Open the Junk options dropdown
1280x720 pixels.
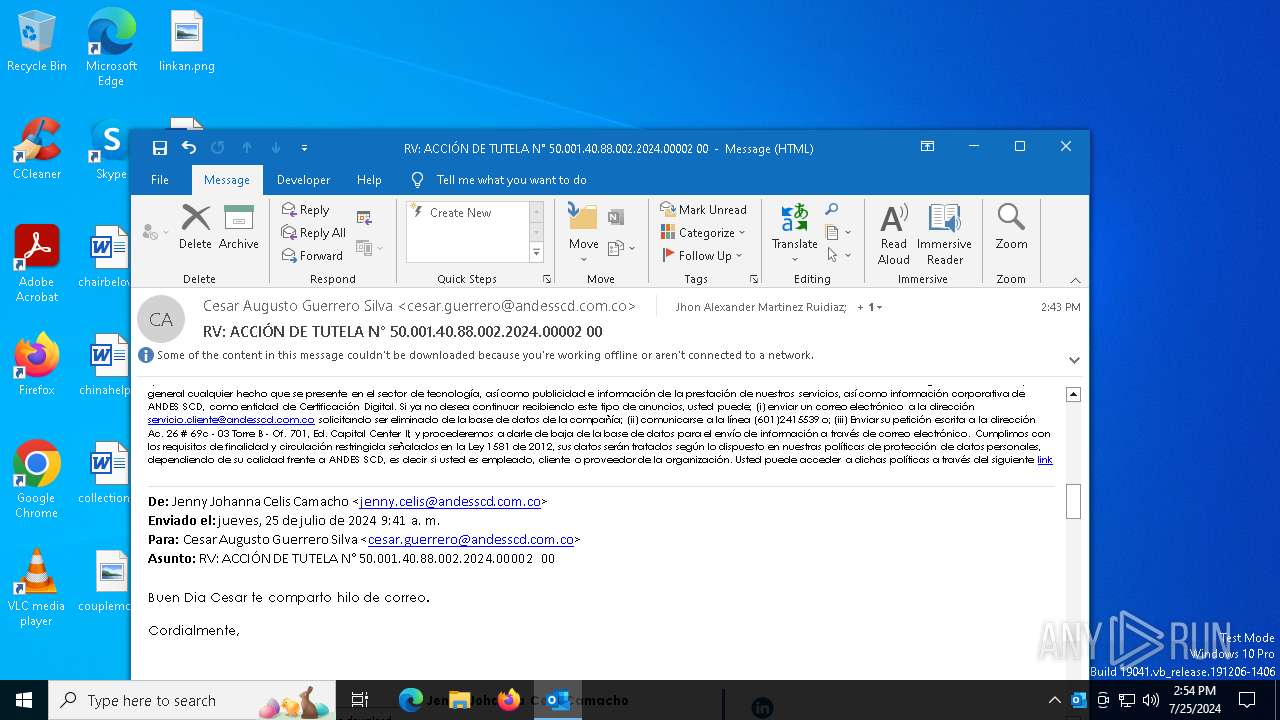pyautogui.click(x=155, y=232)
